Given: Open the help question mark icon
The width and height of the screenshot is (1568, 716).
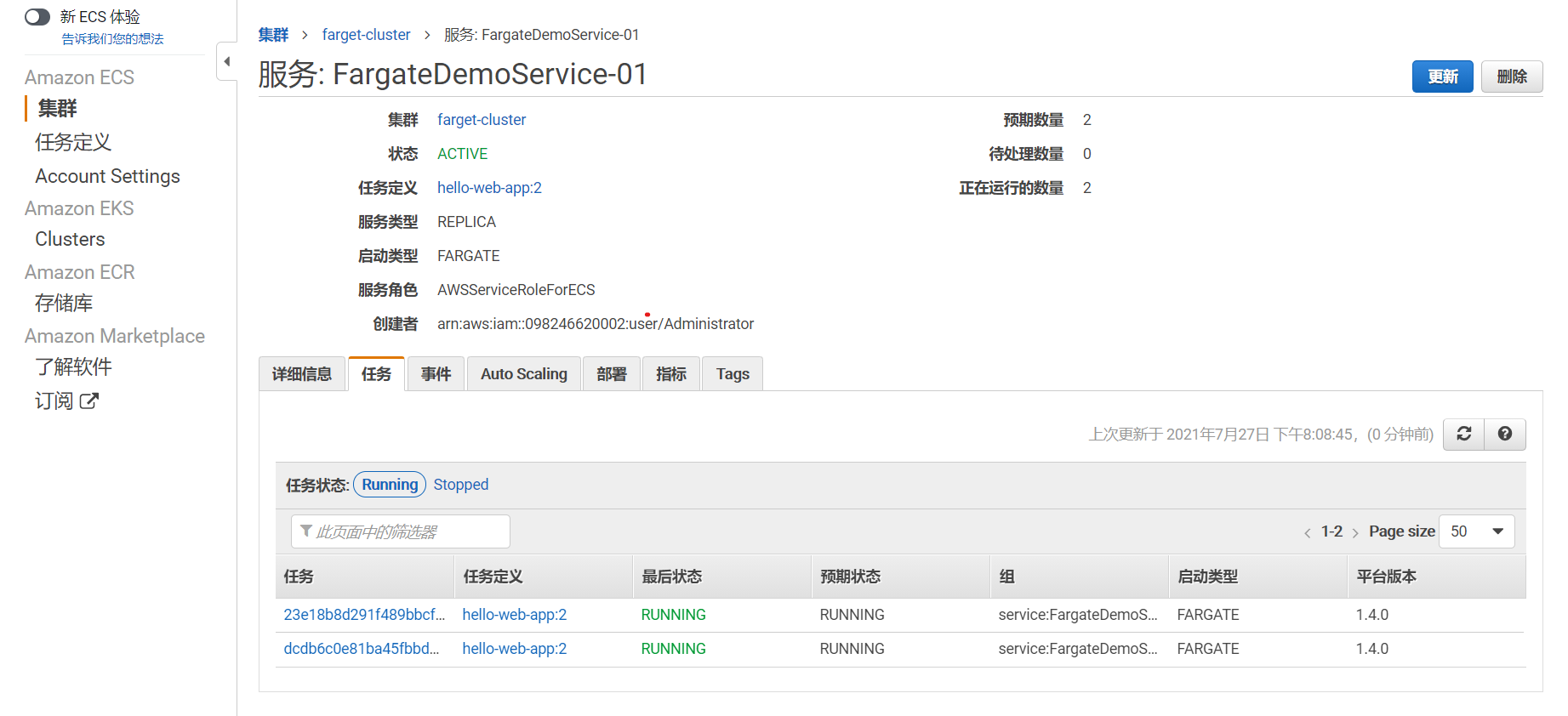Looking at the screenshot, I should tap(1505, 434).
